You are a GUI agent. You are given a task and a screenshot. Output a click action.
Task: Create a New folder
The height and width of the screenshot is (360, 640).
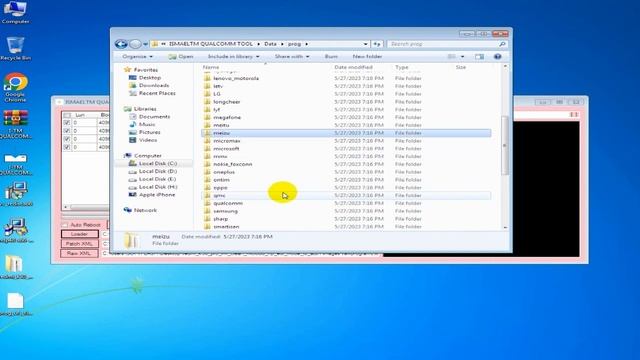click(x=367, y=56)
